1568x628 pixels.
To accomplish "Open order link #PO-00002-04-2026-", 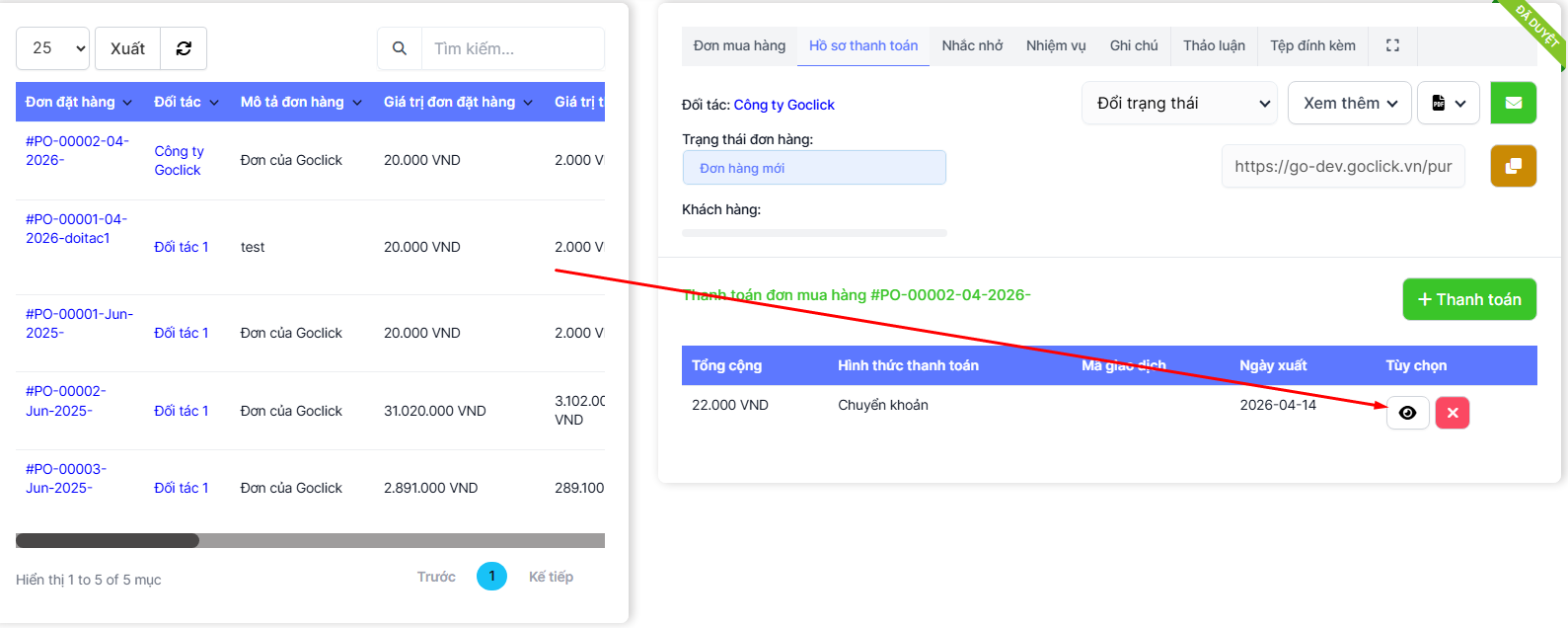I will [77, 150].
